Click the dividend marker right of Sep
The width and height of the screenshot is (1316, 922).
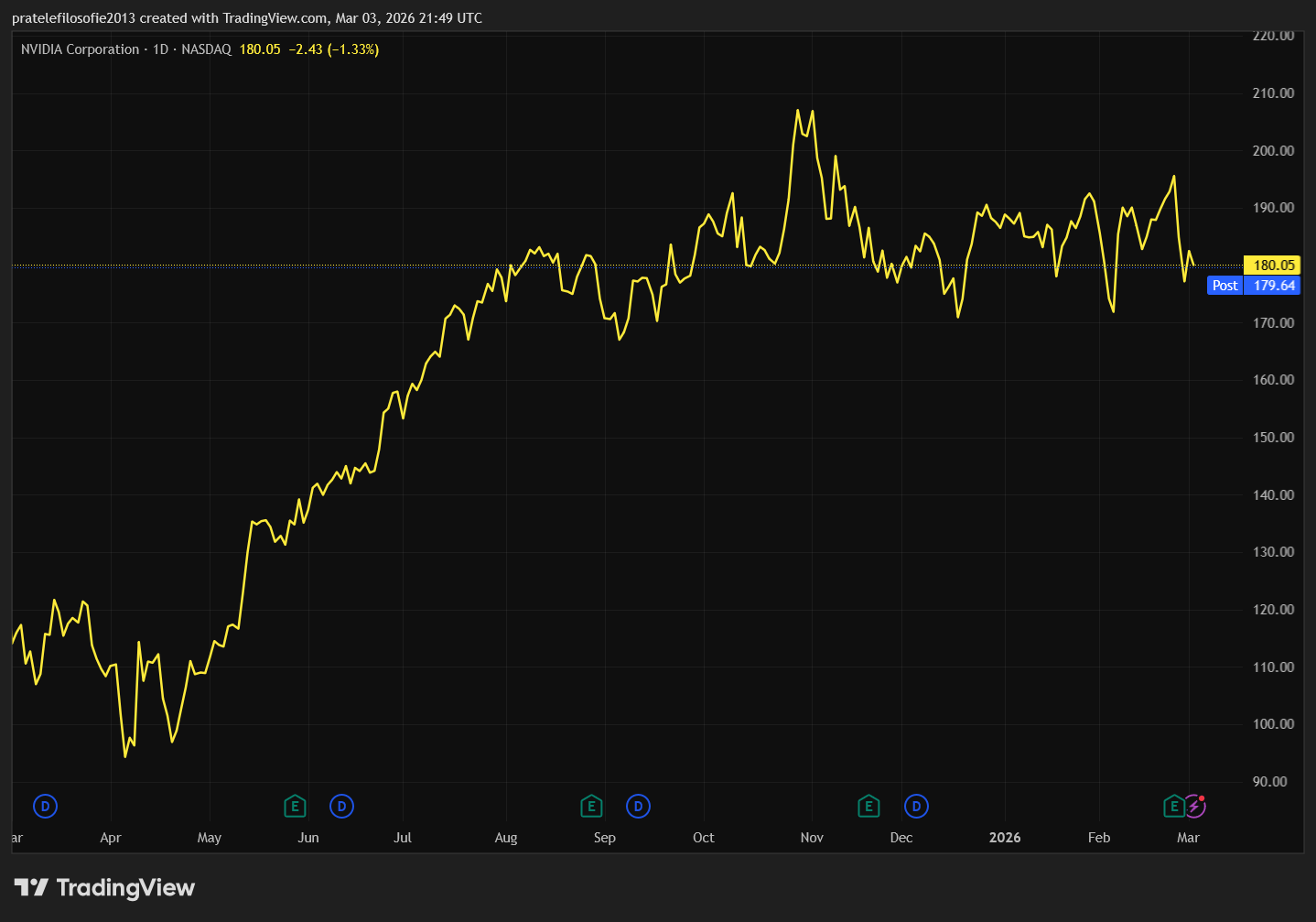coord(638,807)
